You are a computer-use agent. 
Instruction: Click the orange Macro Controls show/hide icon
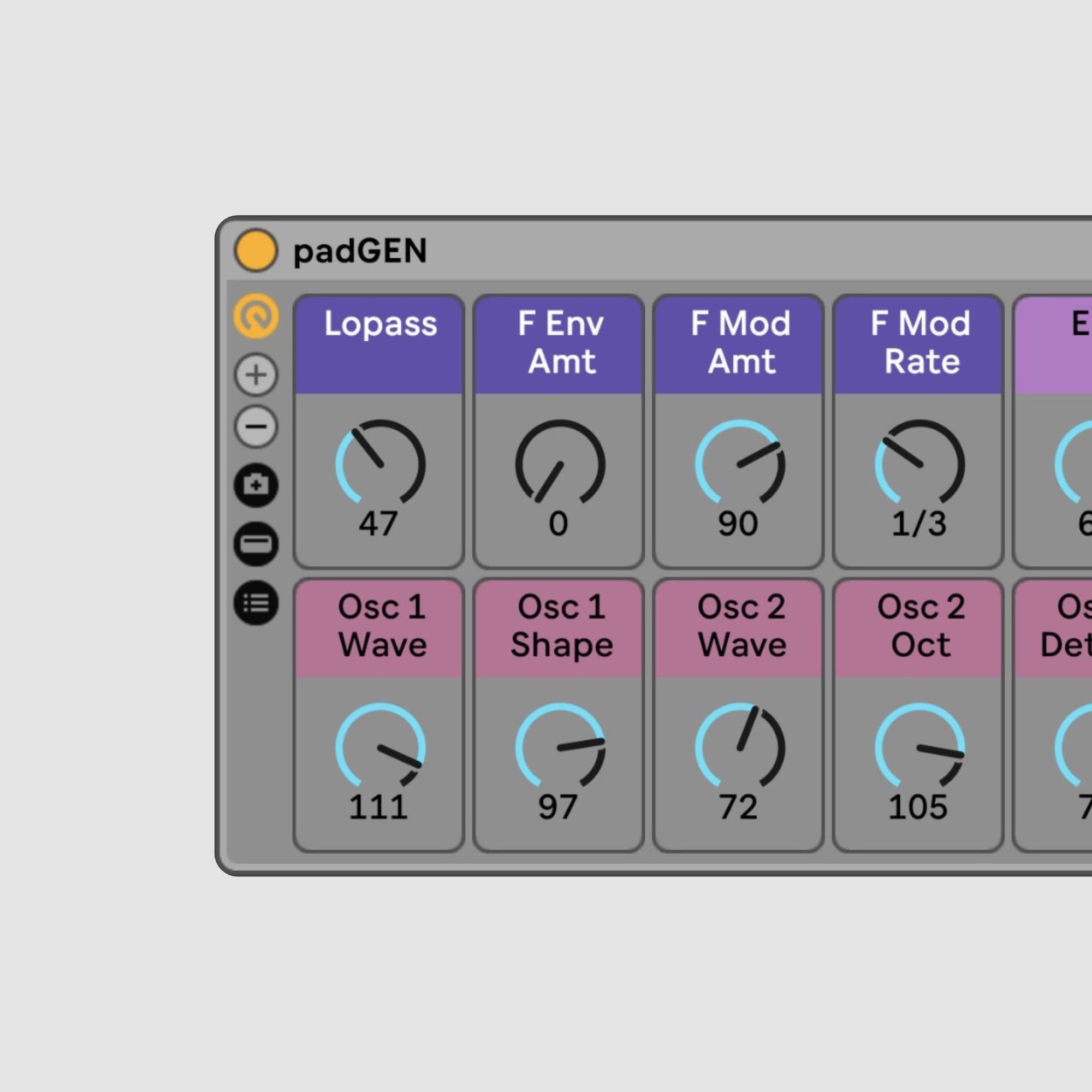coord(256,317)
